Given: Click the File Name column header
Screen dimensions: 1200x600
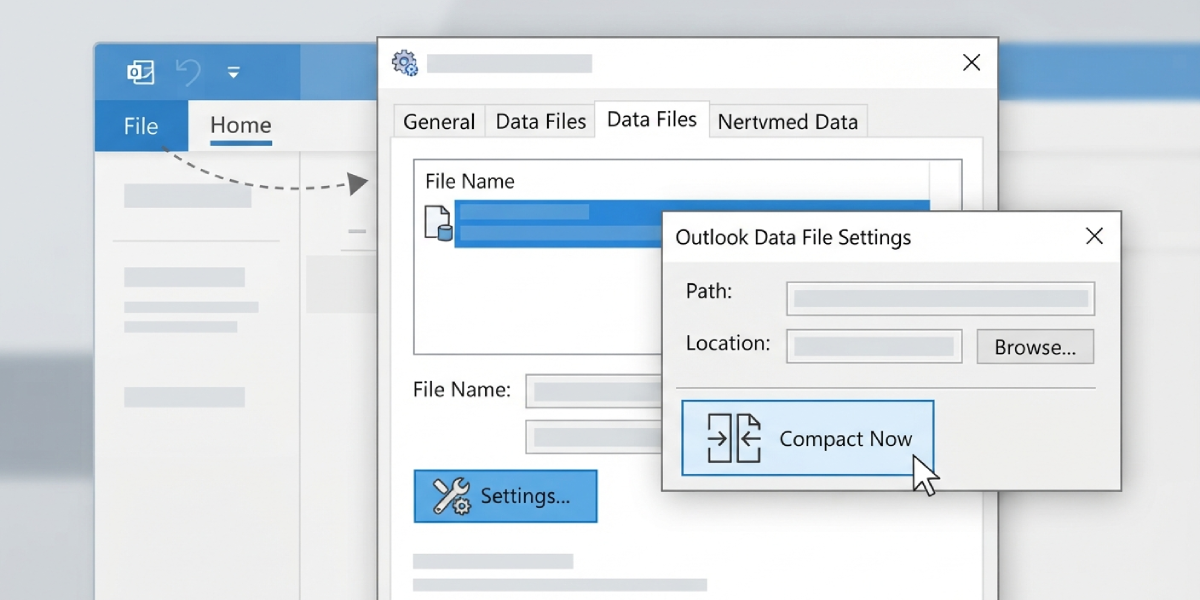Looking at the screenshot, I should point(470,181).
